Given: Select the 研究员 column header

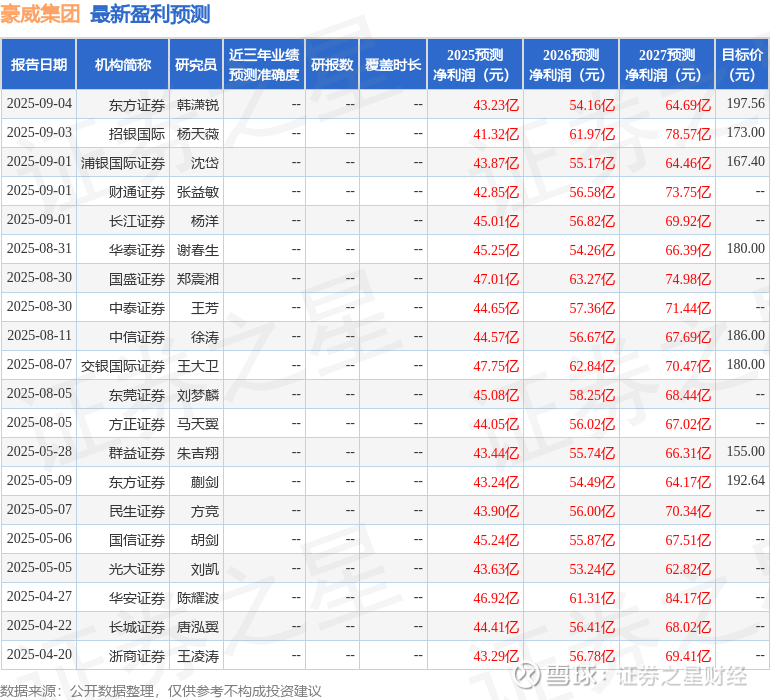Looking at the screenshot, I should [196, 64].
